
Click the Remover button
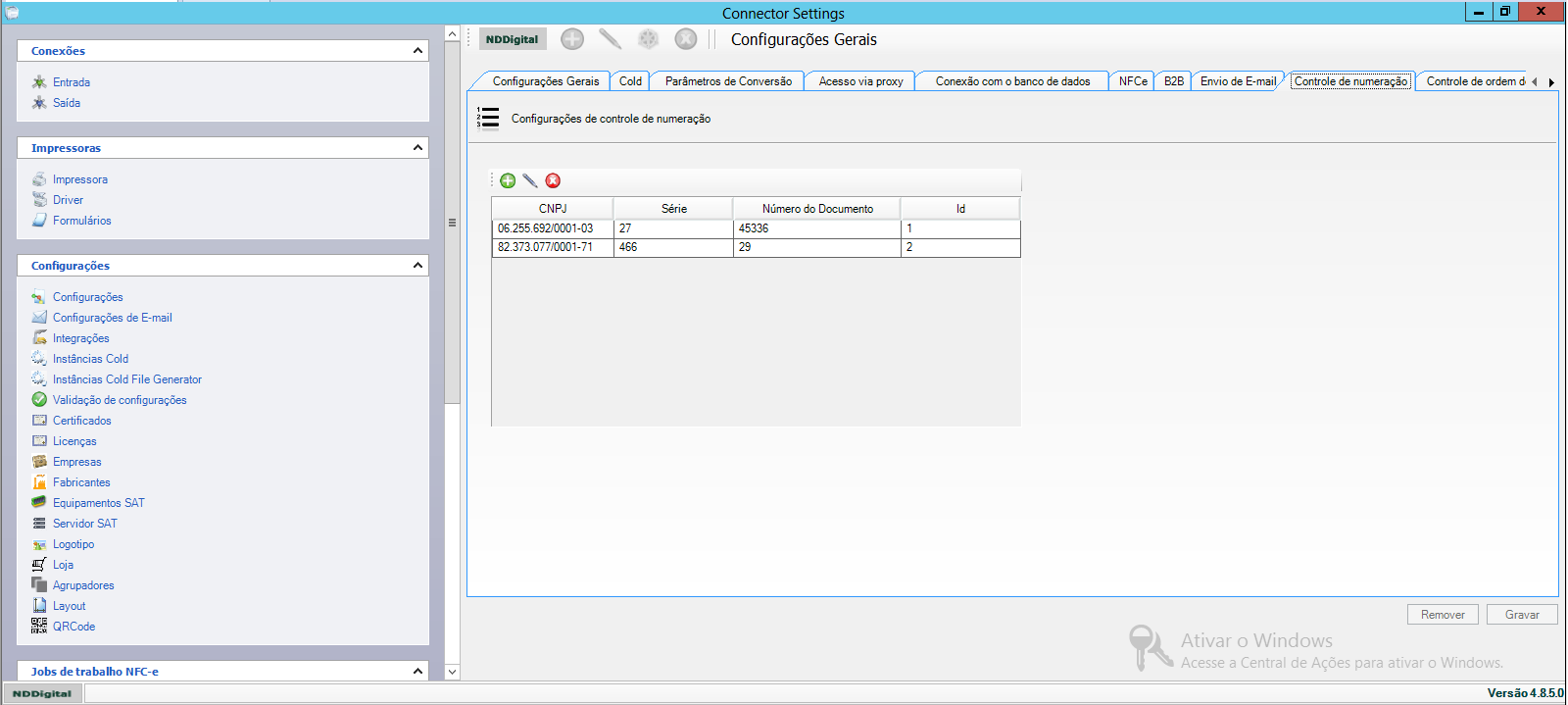point(1443,615)
